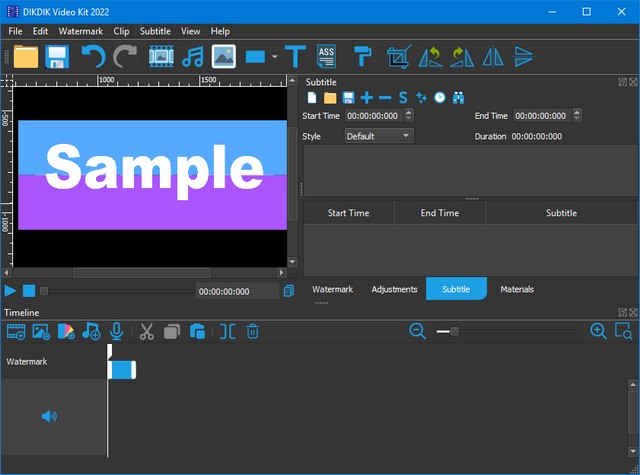Click the scissors cut icon in Timeline
Screen dimensions: 640x475
[147, 331]
